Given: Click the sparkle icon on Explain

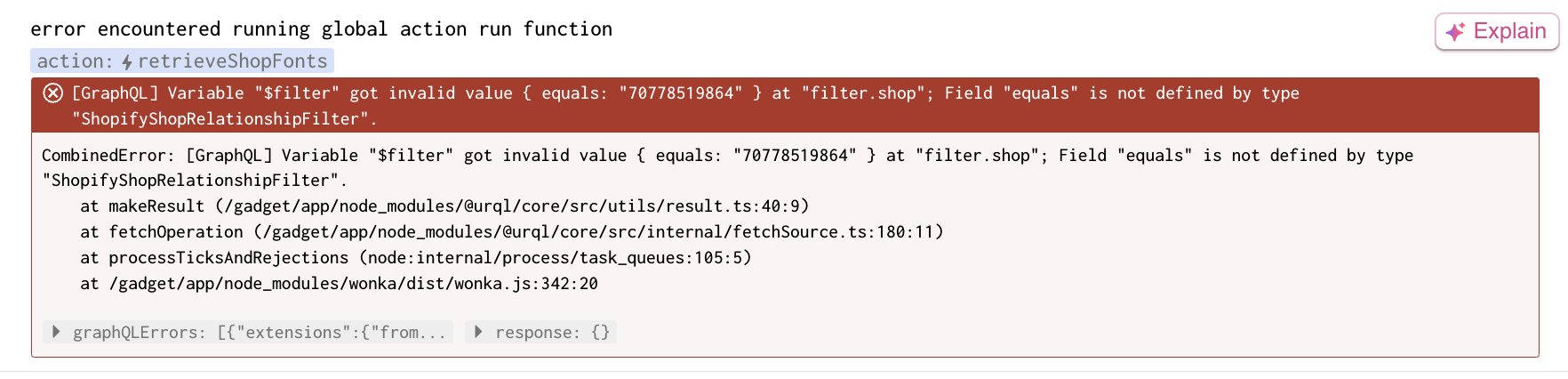Looking at the screenshot, I should pyautogui.click(x=1455, y=32).
